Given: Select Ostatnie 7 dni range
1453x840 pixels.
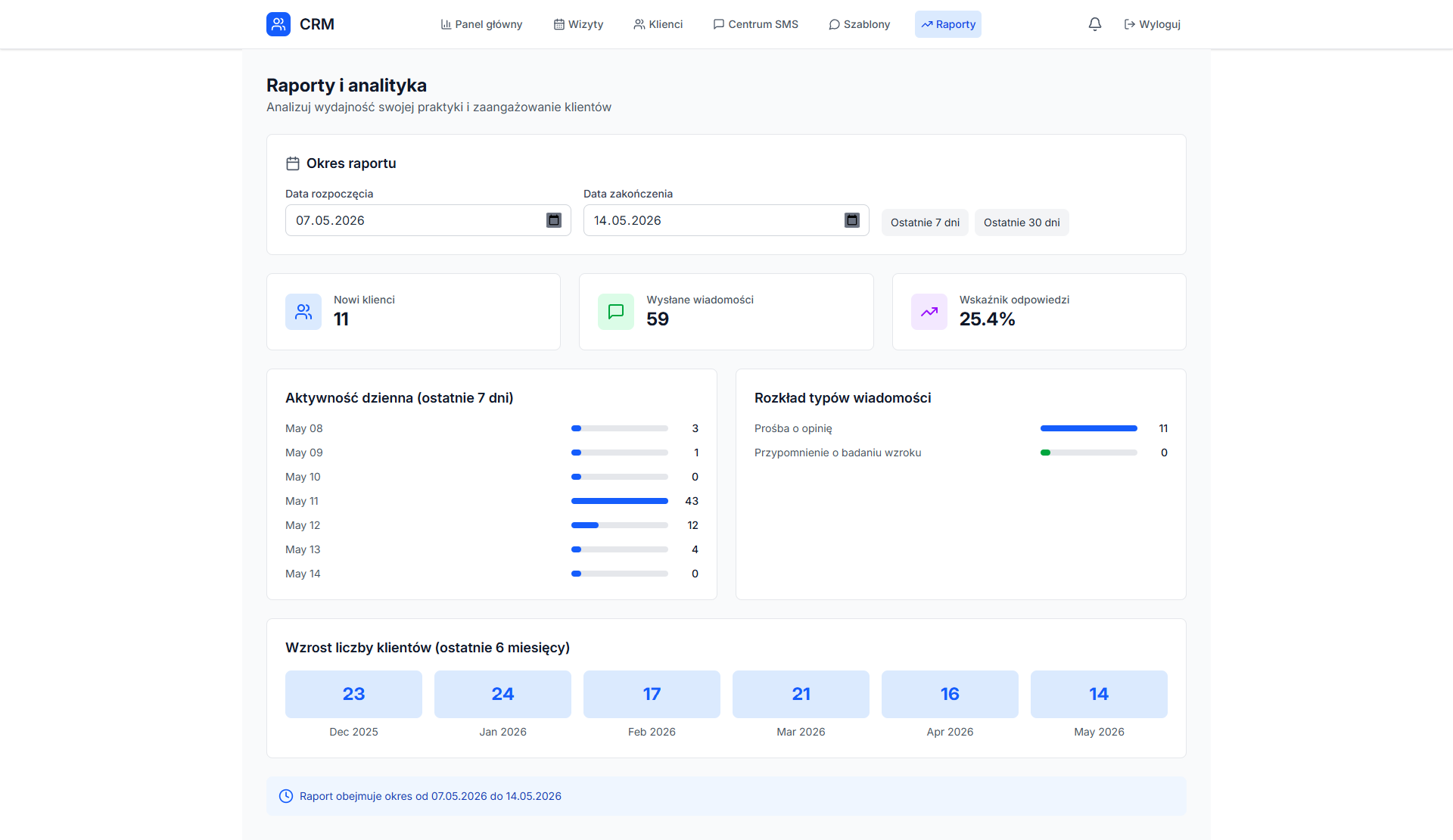Looking at the screenshot, I should (925, 222).
